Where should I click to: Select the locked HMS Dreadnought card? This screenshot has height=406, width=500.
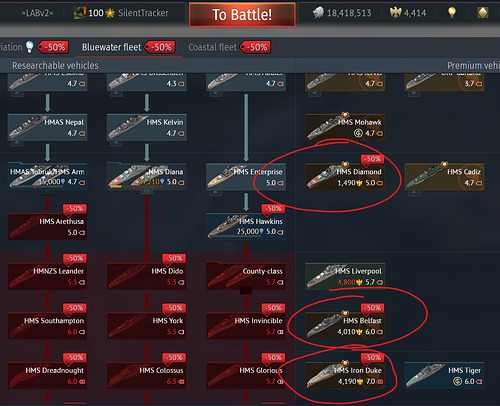[48, 375]
